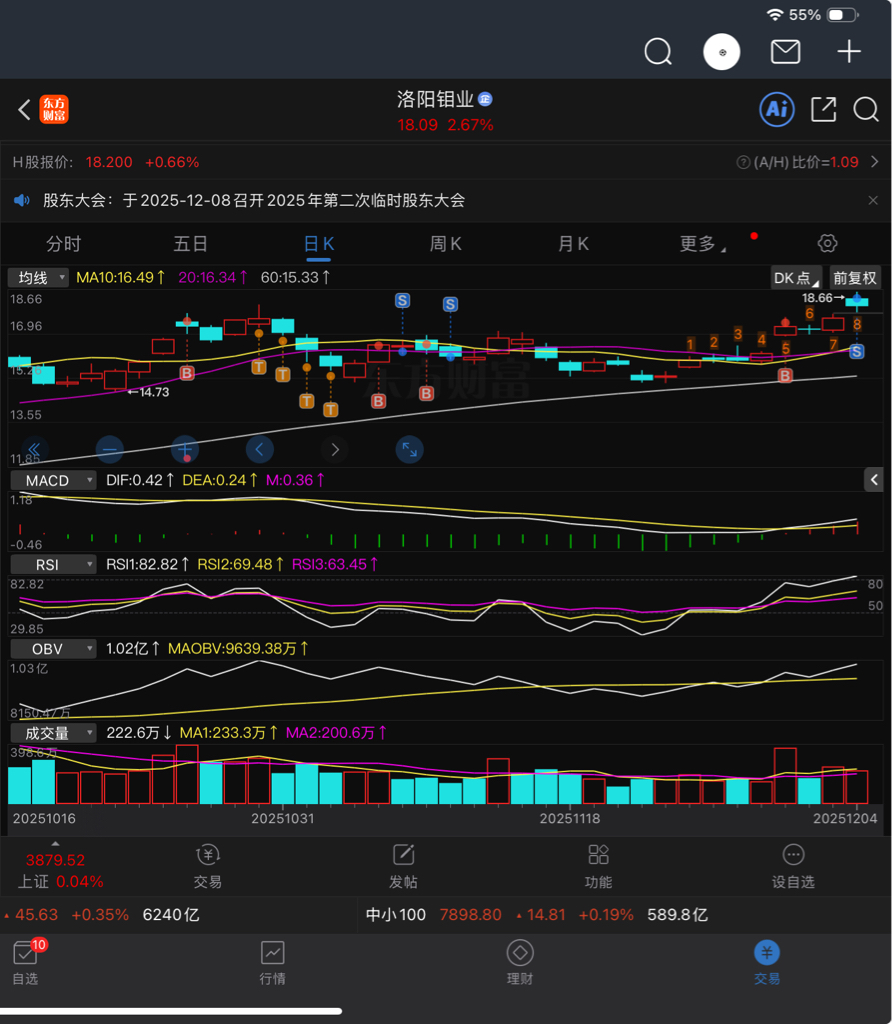The height and width of the screenshot is (1024, 892).
Task: Tap the 中小100 index ticker
Action: [537, 915]
